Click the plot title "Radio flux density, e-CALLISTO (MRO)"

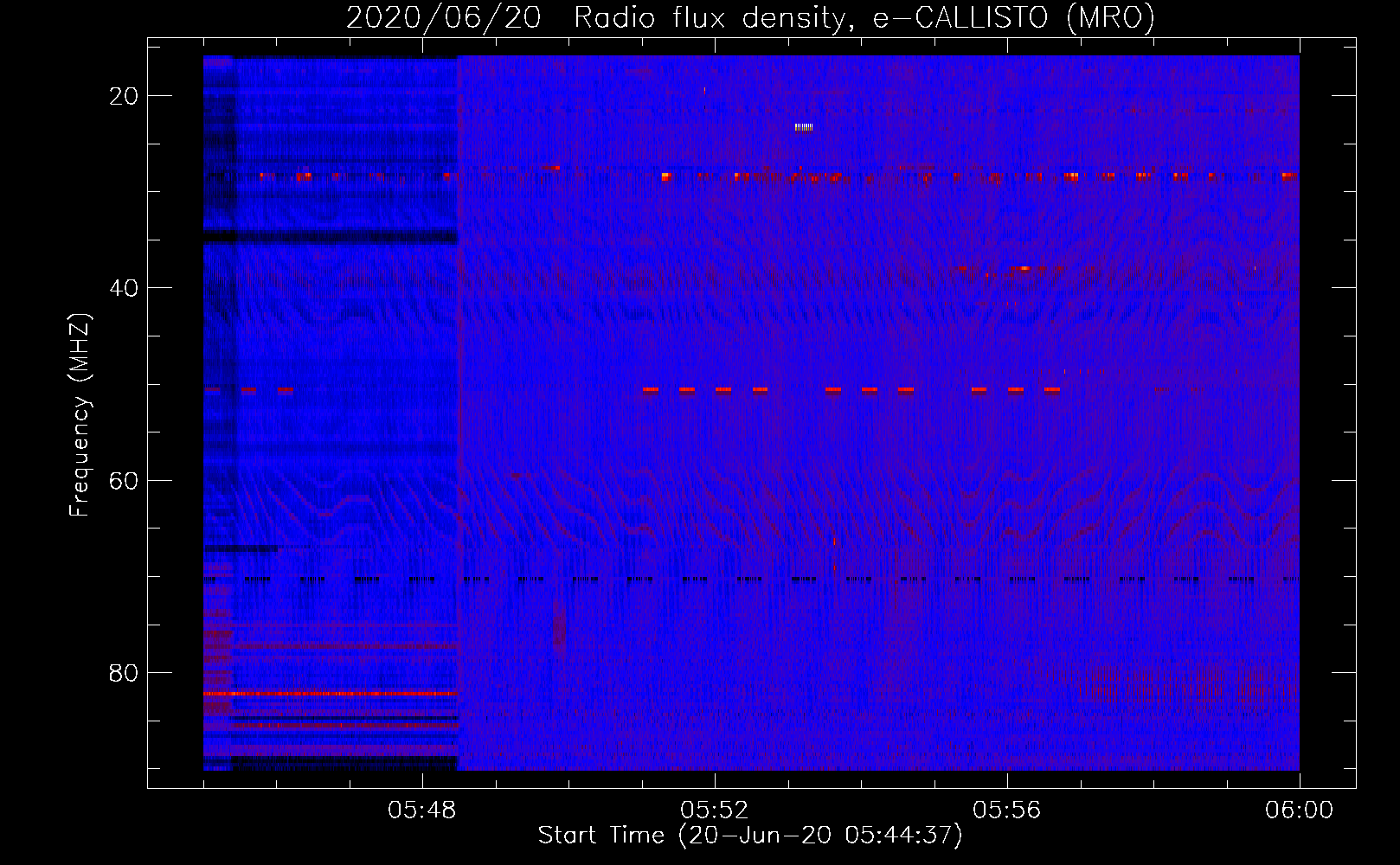pyautogui.click(x=864, y=18)
